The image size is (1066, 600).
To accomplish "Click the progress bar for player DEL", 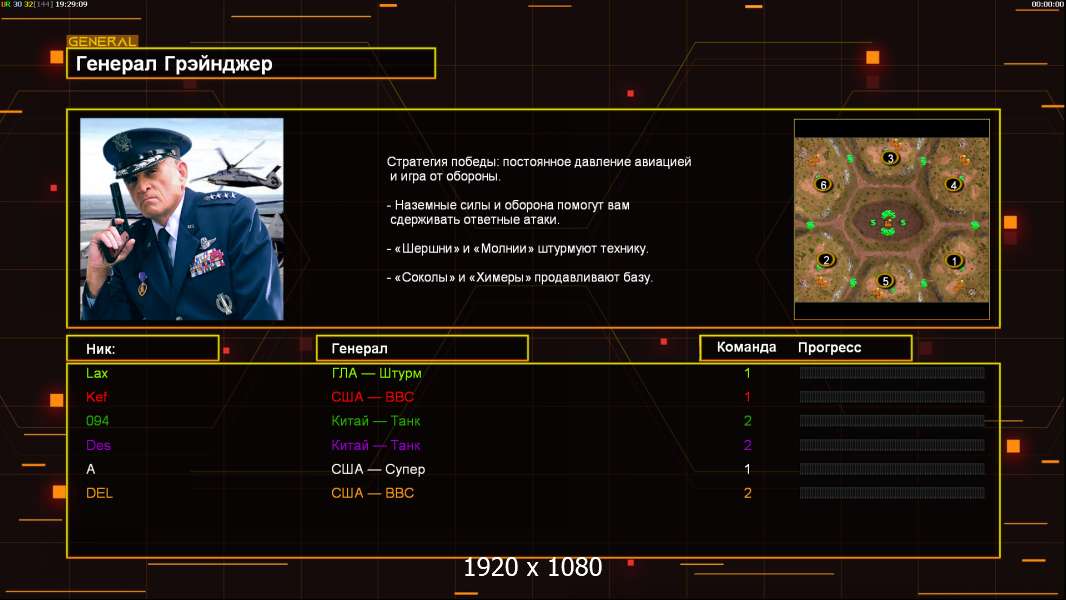I will [891, 493].
